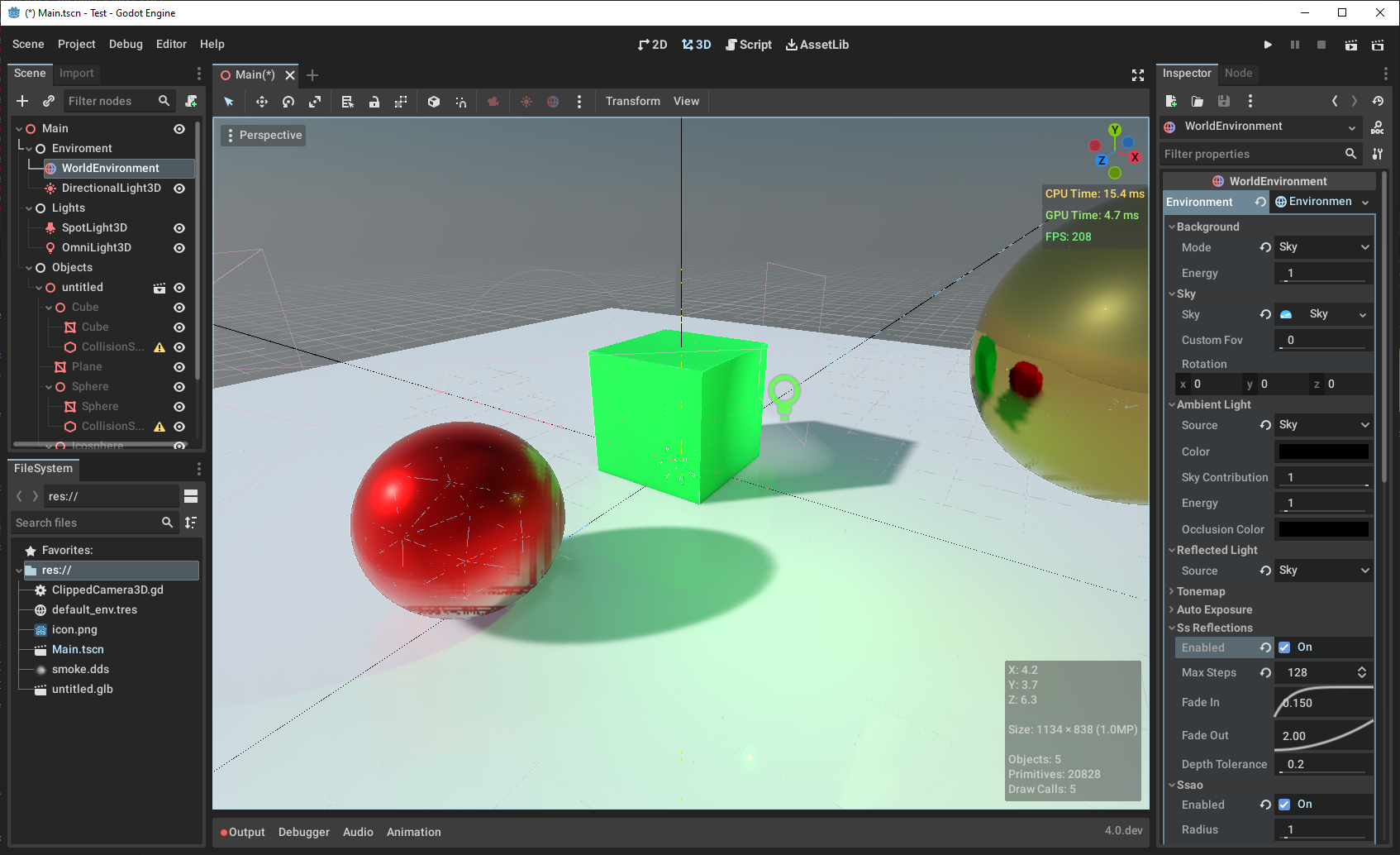Switch to the Scale tool

(315, 101)
